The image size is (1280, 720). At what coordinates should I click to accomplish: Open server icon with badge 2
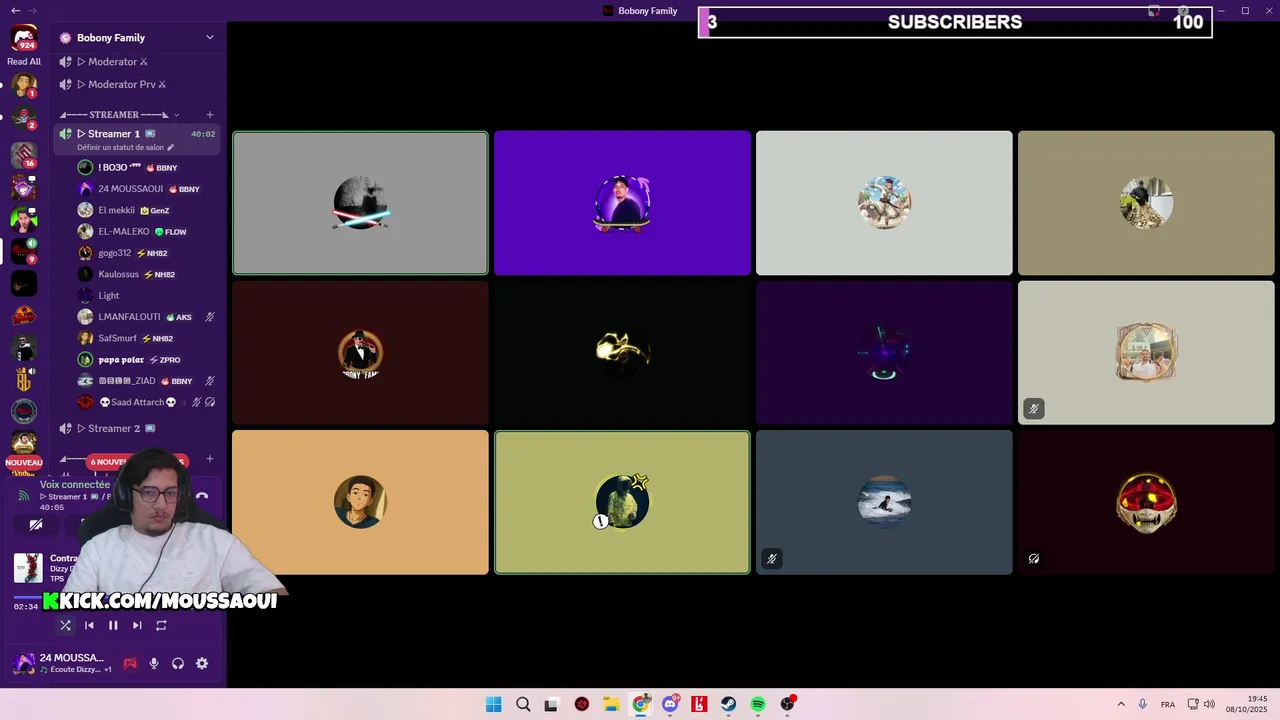tap(24, 118)
